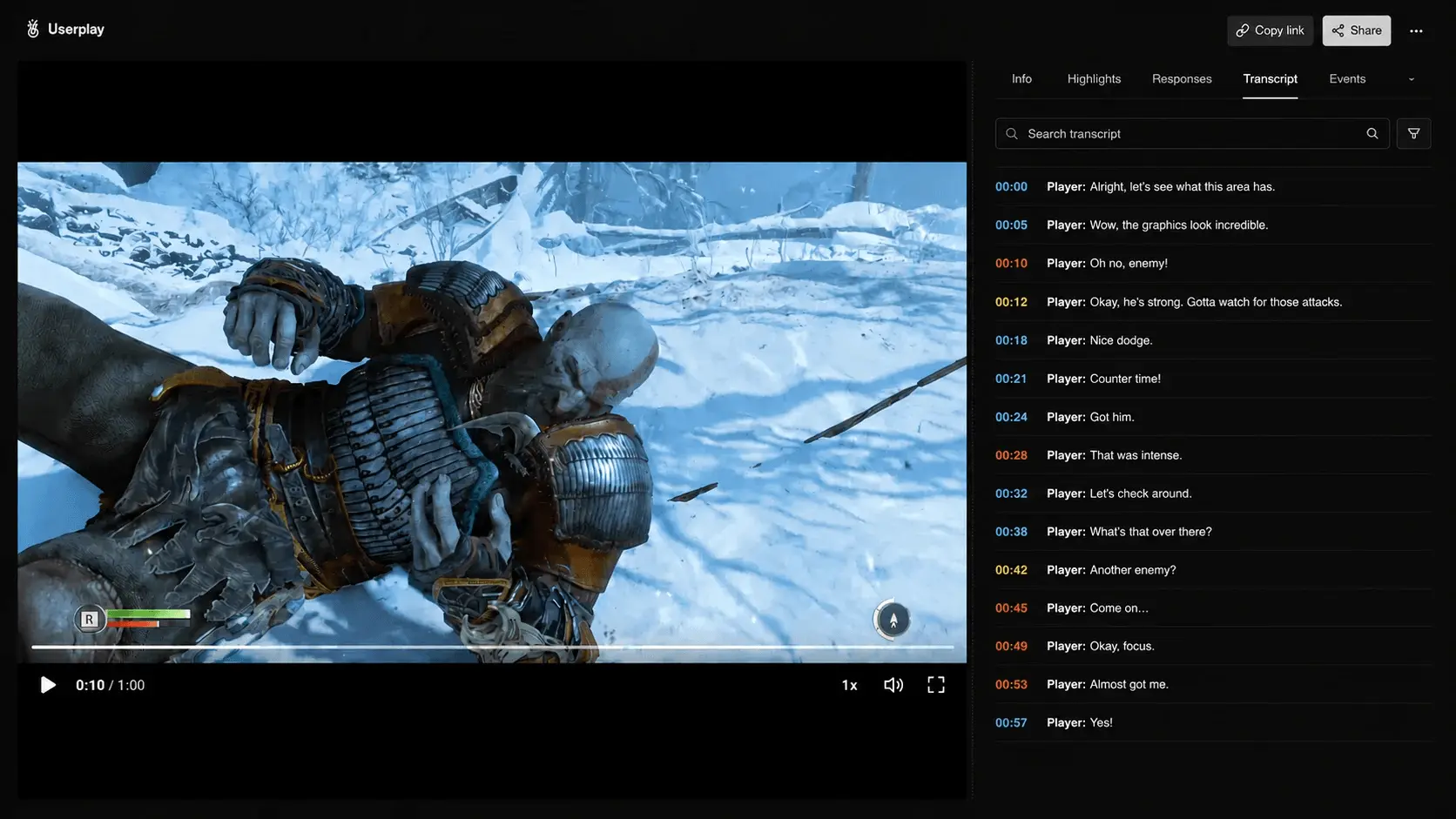The image size is (1456, 819).
Task: Change the 1x playback speed
Action: [849, 685]
